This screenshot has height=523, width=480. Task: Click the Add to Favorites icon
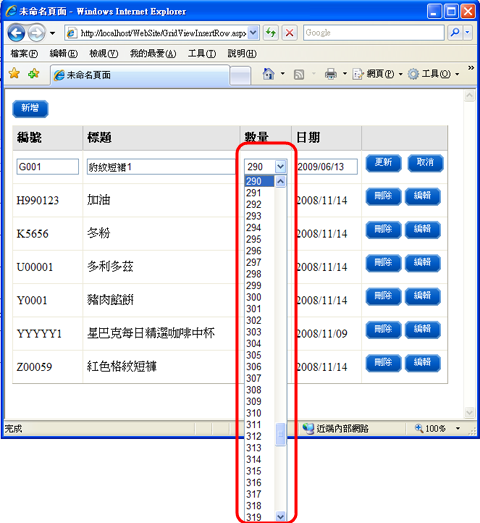(34, 73)
